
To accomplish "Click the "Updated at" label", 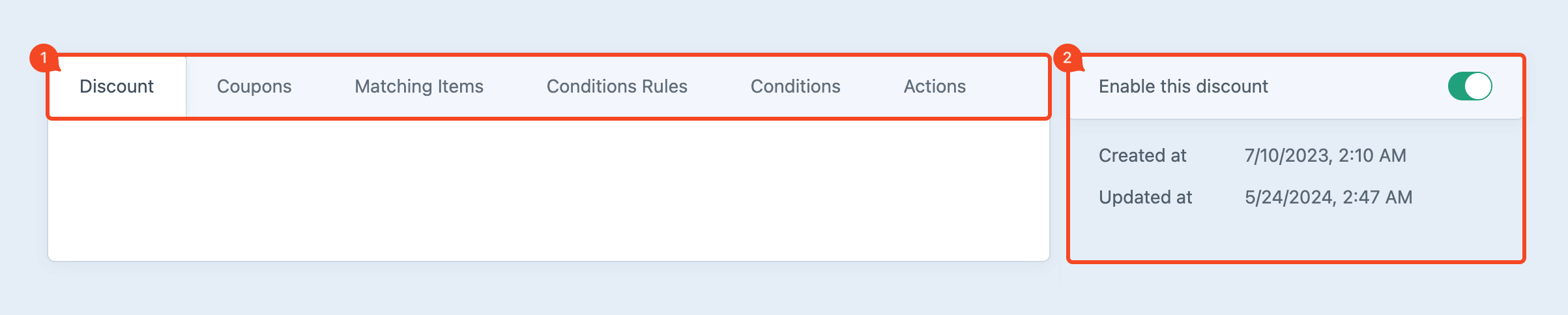I will coord(1145,198).
